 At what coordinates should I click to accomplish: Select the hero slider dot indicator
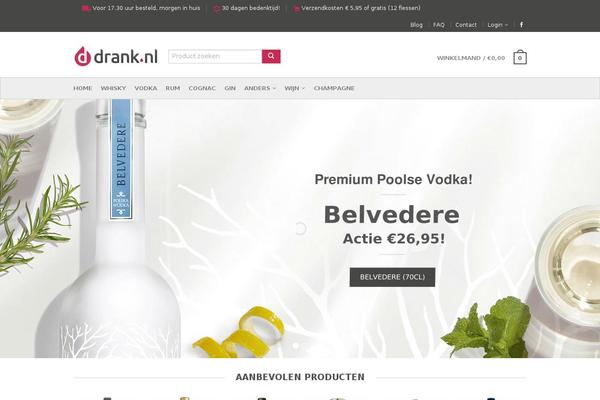296,345
